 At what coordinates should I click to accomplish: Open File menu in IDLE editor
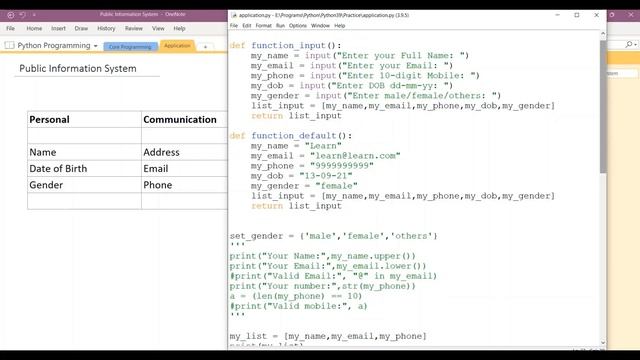pos(234,26)
